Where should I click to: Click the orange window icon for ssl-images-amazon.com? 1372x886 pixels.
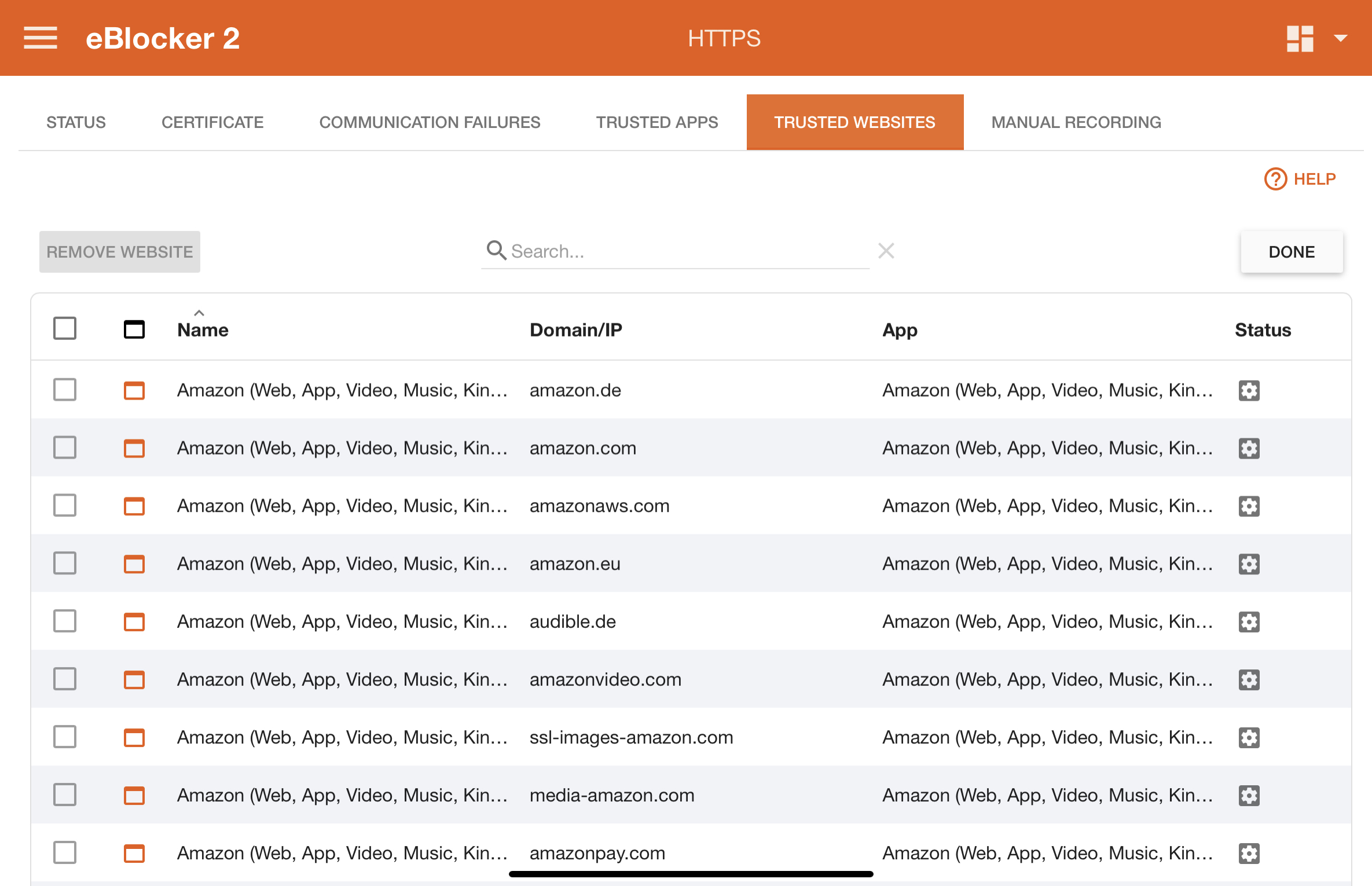[x=134, y=738]
